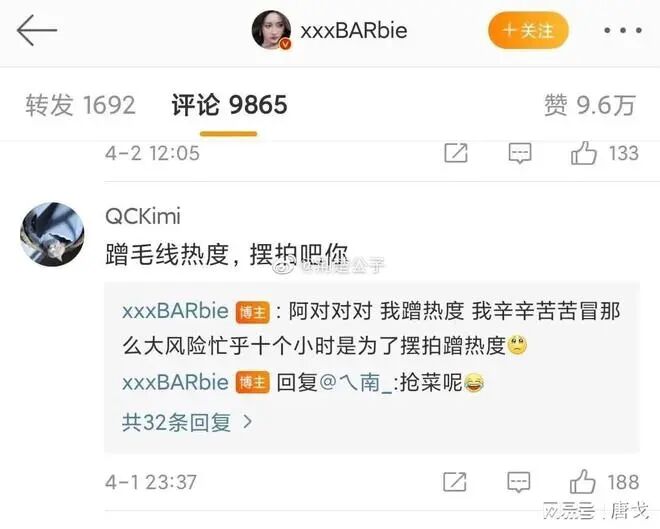
Task: Open the three-dots more options menu
Action: [x=623, y=30]
